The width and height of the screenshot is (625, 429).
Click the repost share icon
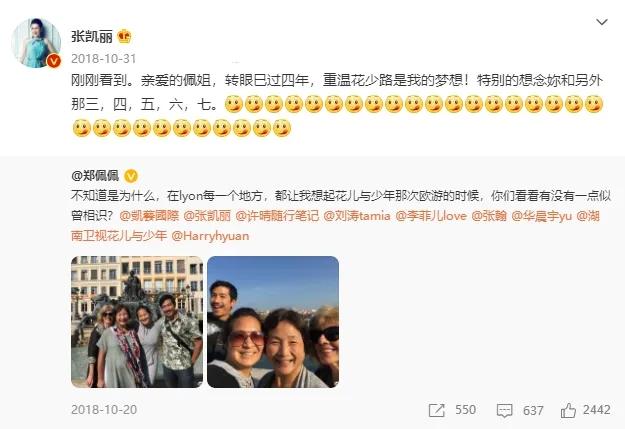(x=436, y=410)
